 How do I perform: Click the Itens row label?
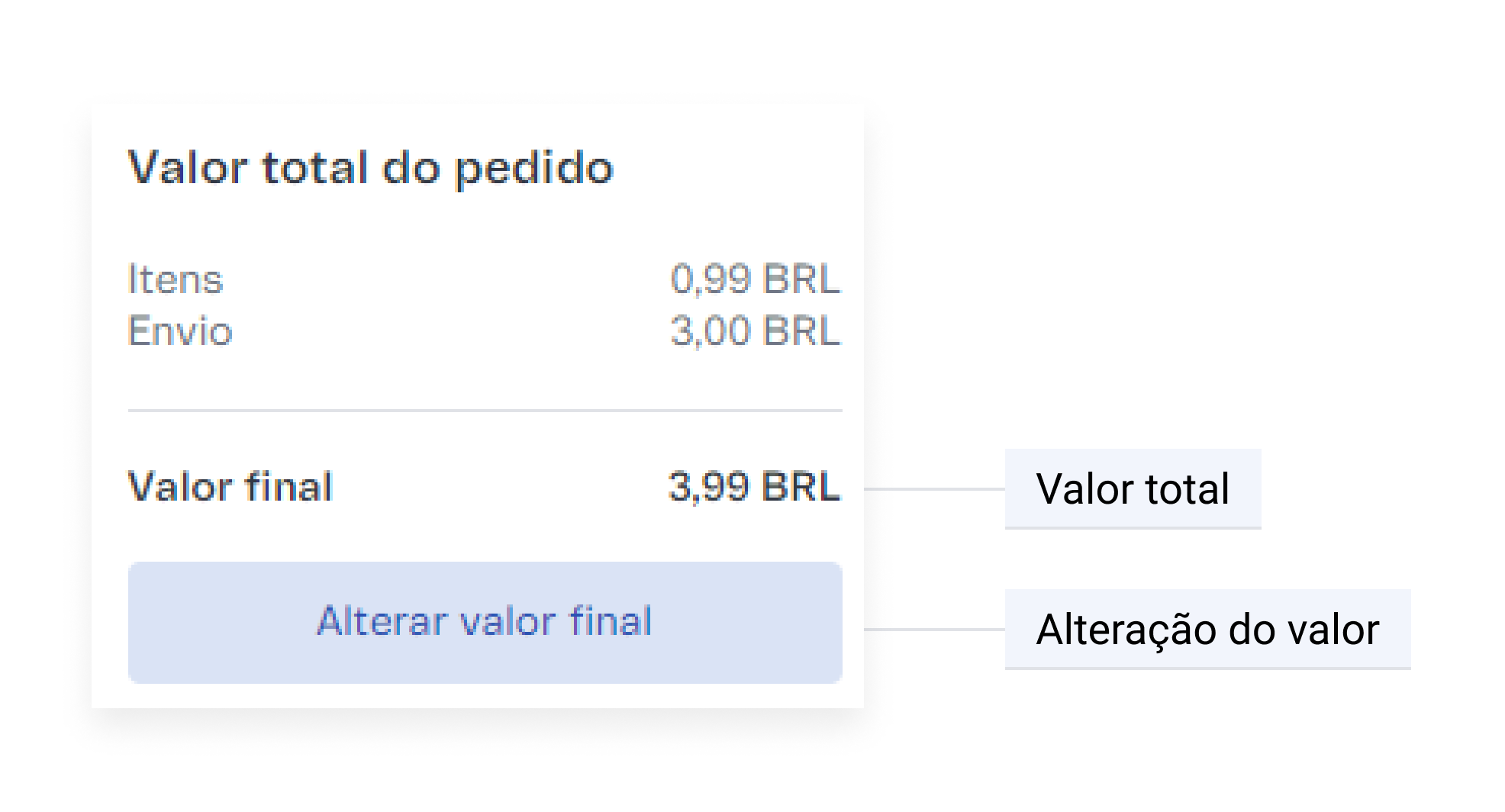click(x=175, y=279)
